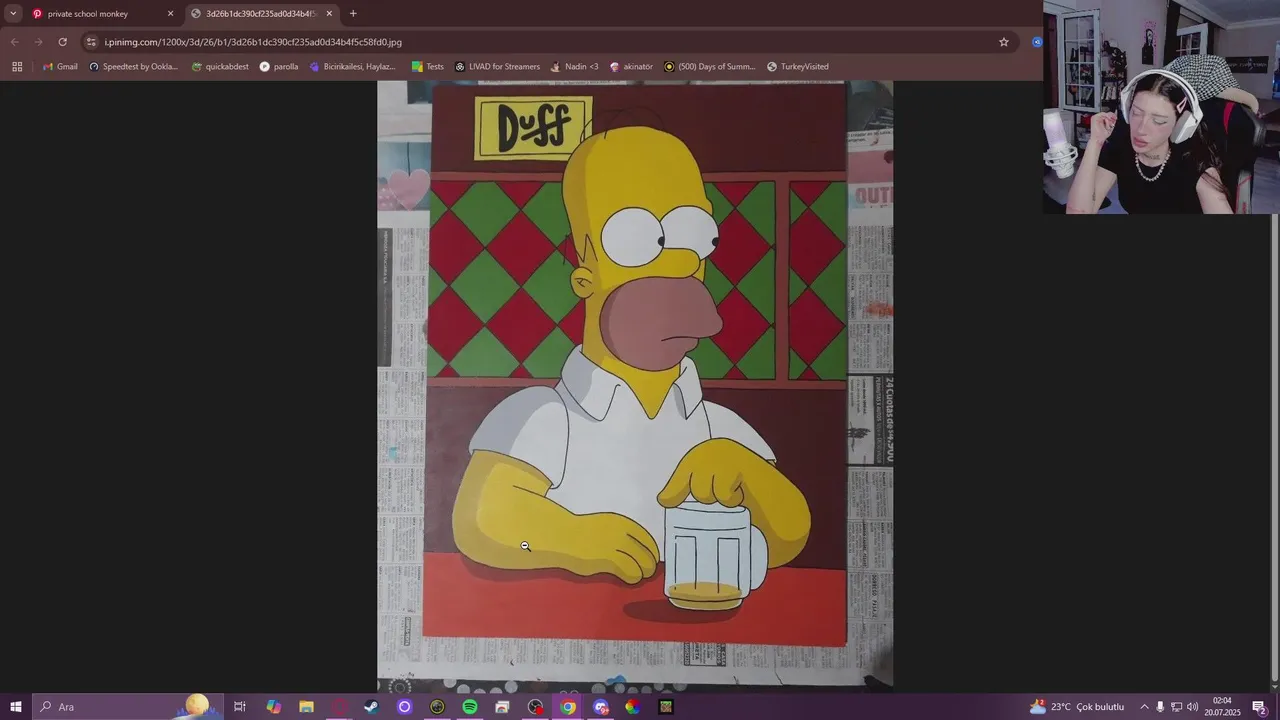The height and width of the screenshot is (720, 1280).
Task: Open the Windows Start menu
Action: tap(16, 707)
